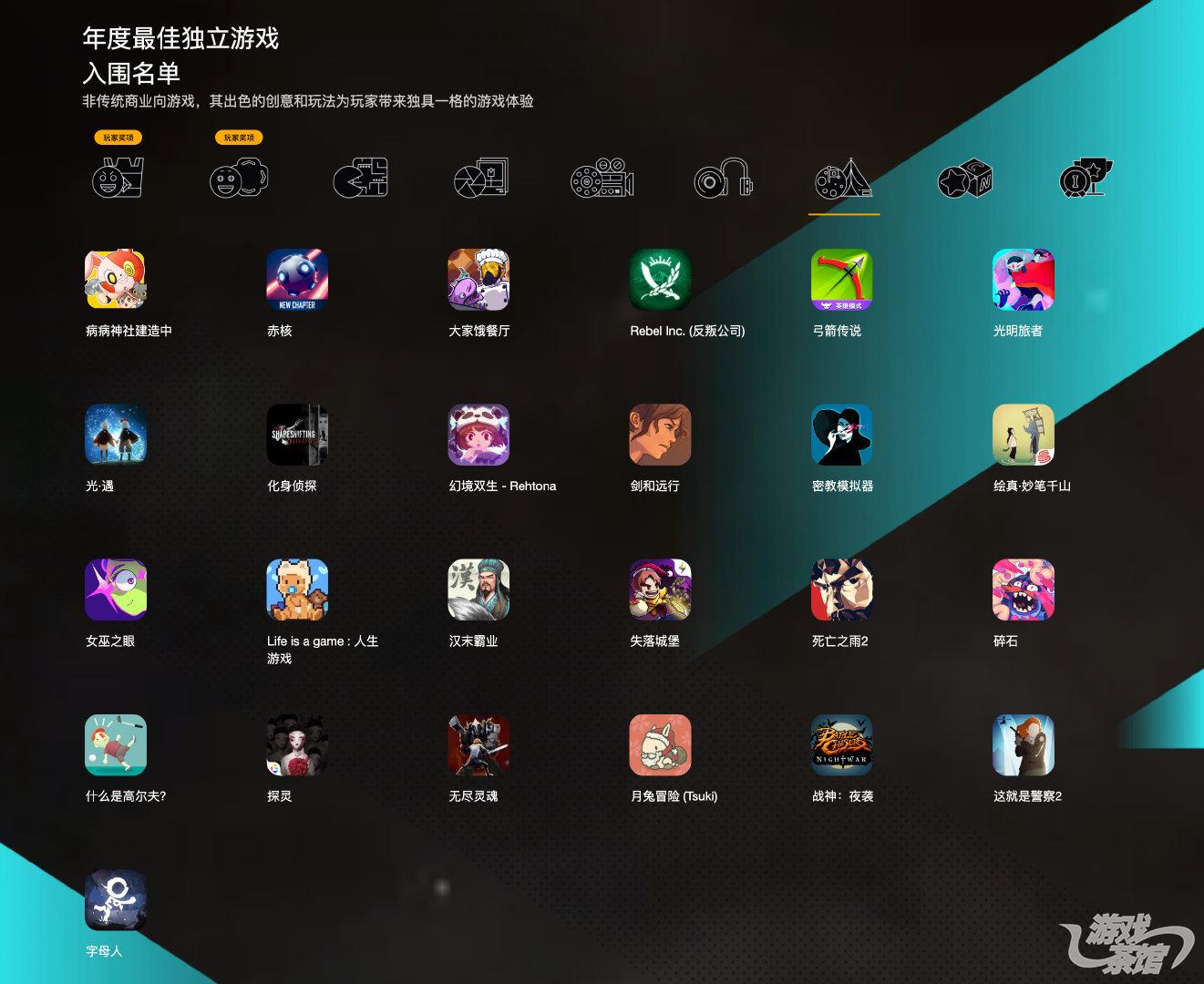Click the 赤核 game icon
This screenshot has width=1204, height=984.
(297, 280)
